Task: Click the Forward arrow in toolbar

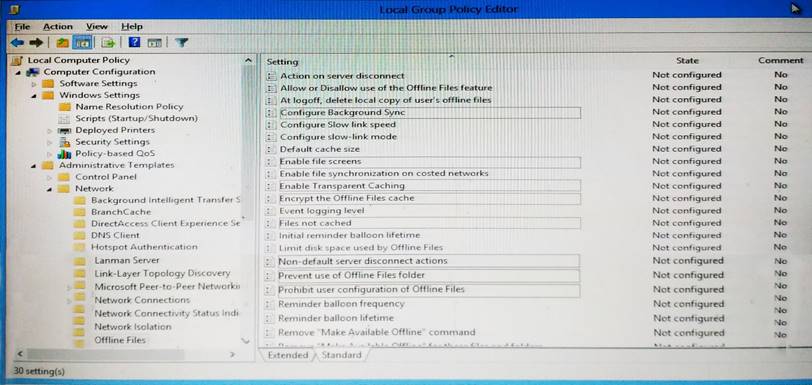Action: pos(35,42)
